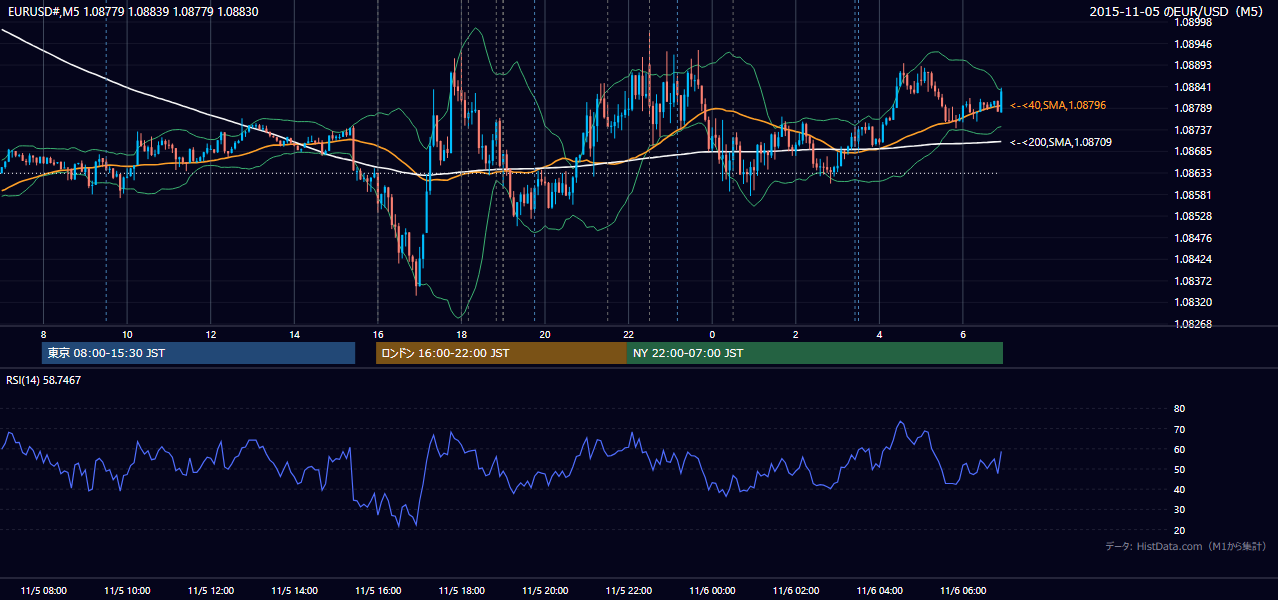Click bottom time label 11/5 14:00

point(294,591)
